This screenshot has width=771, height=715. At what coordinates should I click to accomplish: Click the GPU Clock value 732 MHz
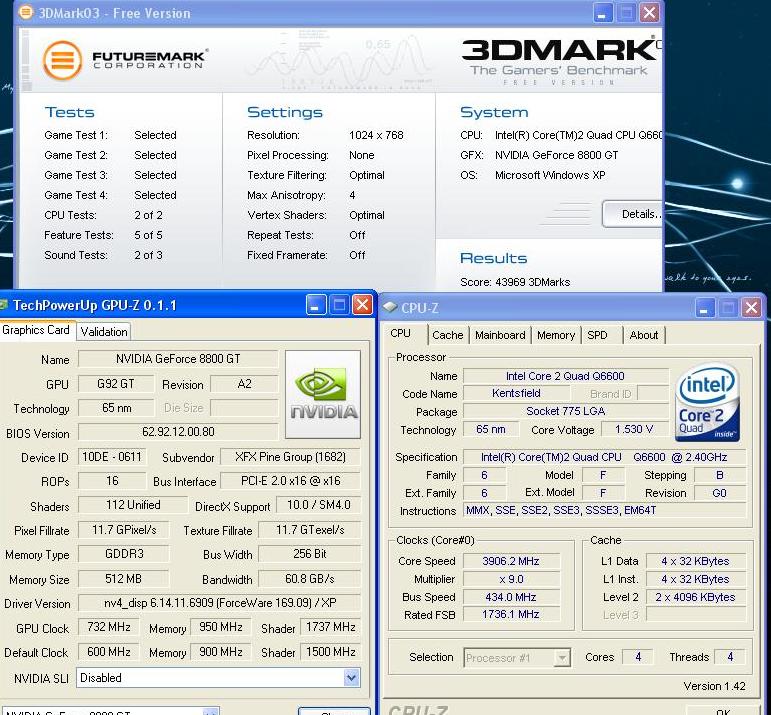(109, 627)
